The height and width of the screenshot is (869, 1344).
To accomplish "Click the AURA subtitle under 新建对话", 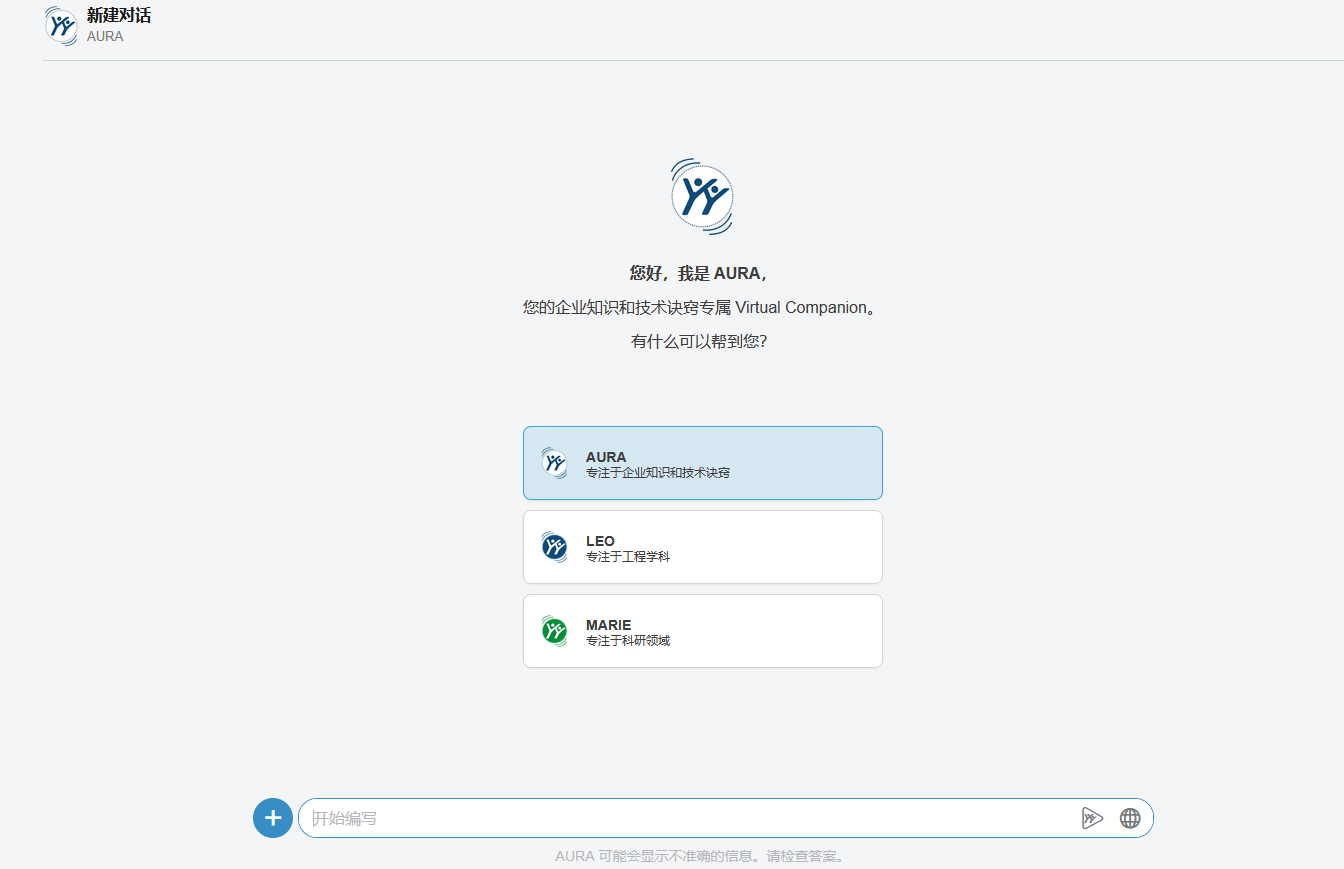I will coord(105,36).
